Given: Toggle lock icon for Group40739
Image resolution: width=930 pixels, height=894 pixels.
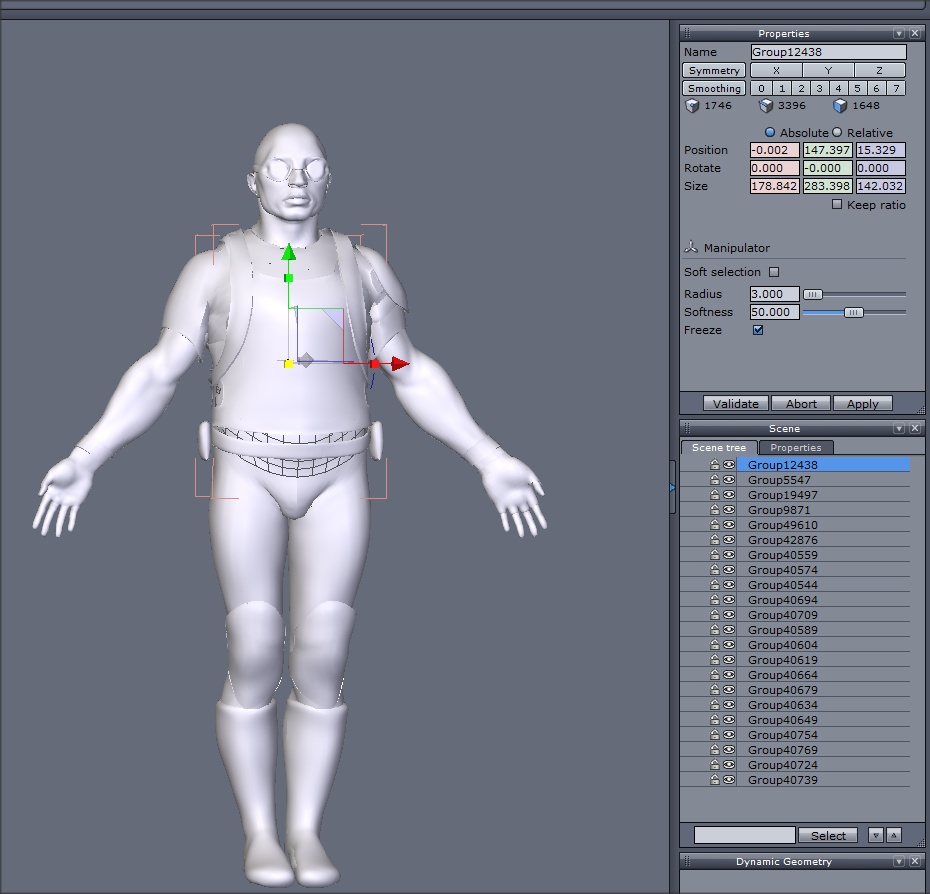Looking at the screenshot, I should point(715,780).
